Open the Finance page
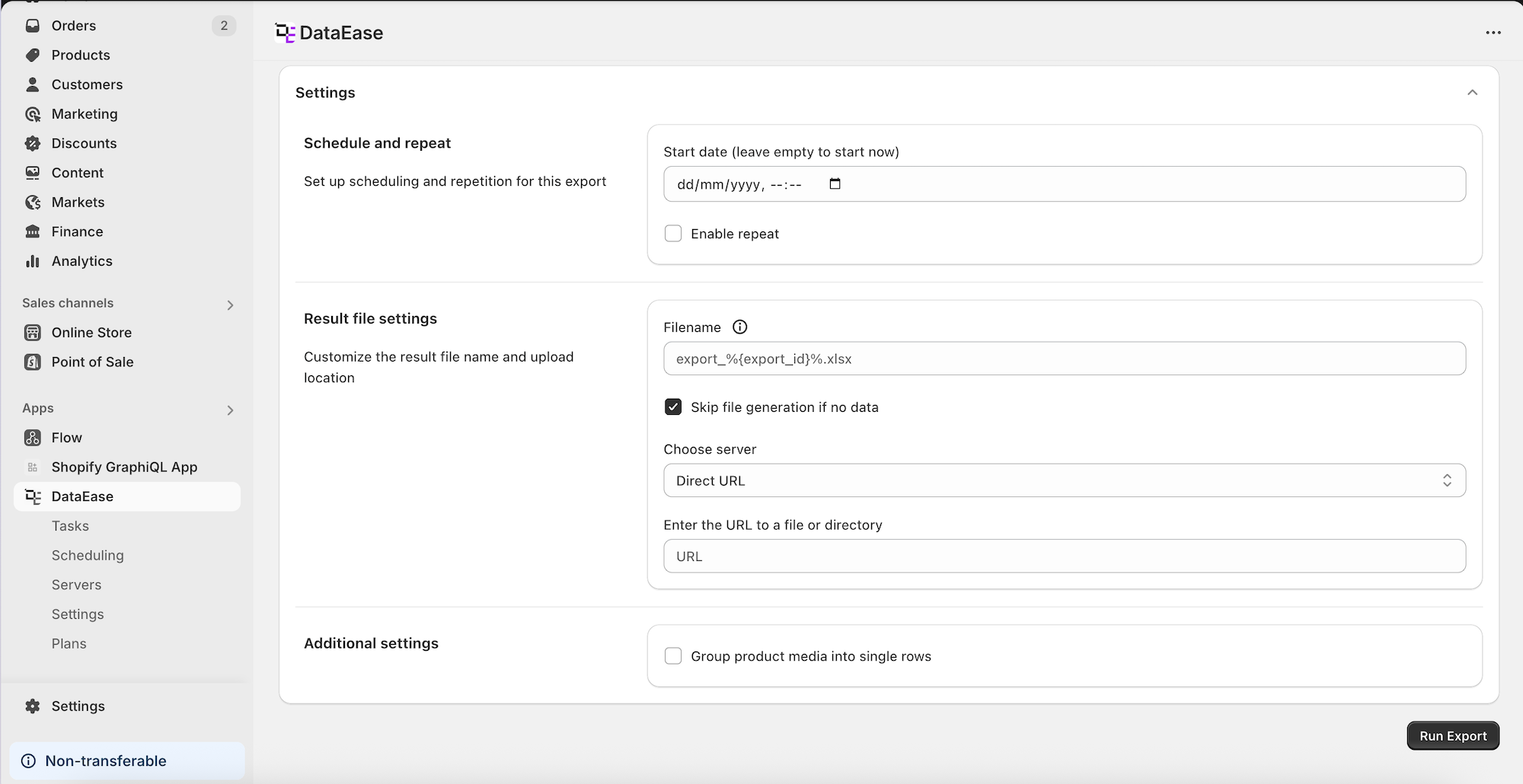 coord(77,231)
